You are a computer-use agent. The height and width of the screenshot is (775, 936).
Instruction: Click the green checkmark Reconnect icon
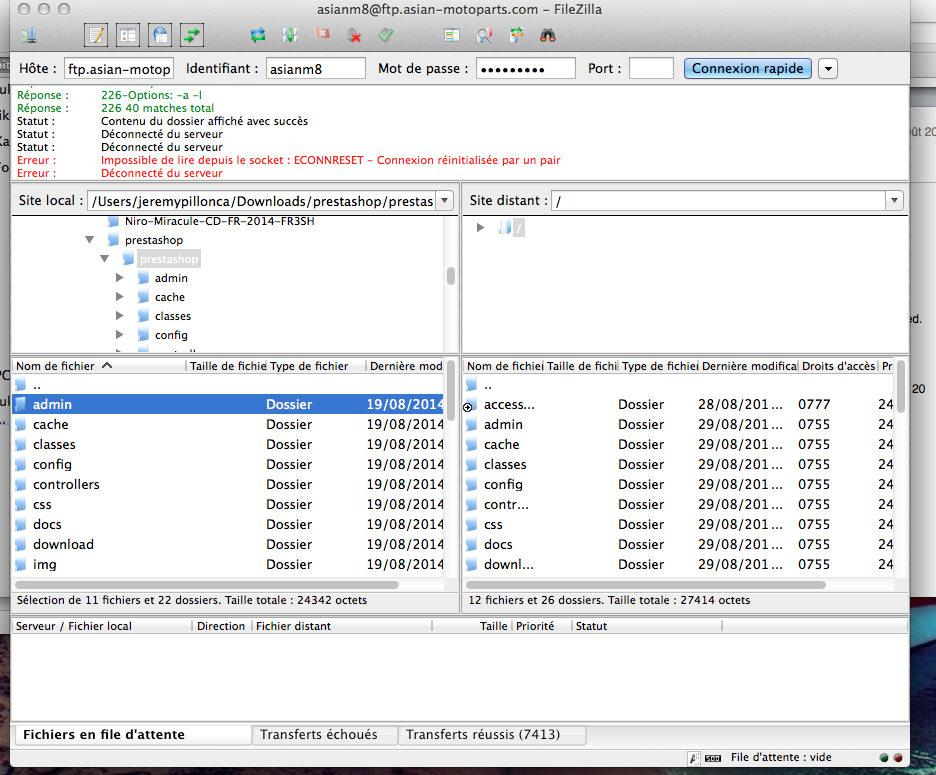coord(386,35)
